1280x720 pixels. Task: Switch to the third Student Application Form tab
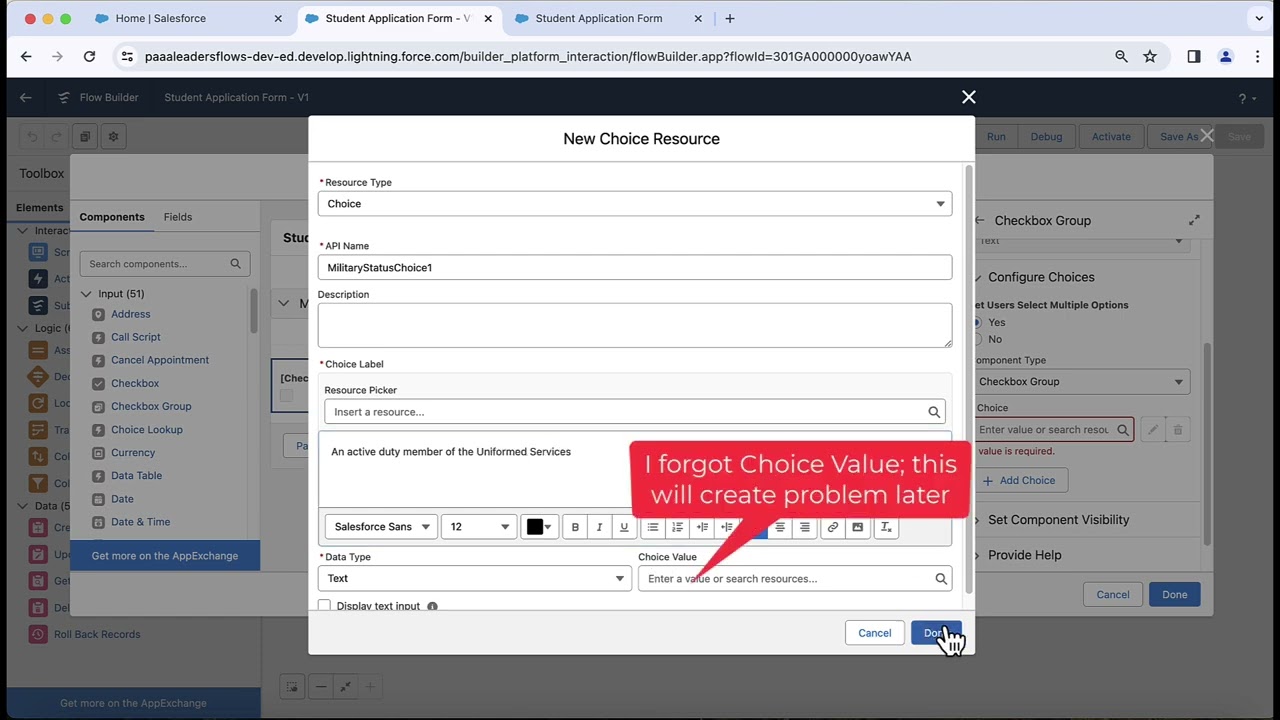[x=607, y=18]
